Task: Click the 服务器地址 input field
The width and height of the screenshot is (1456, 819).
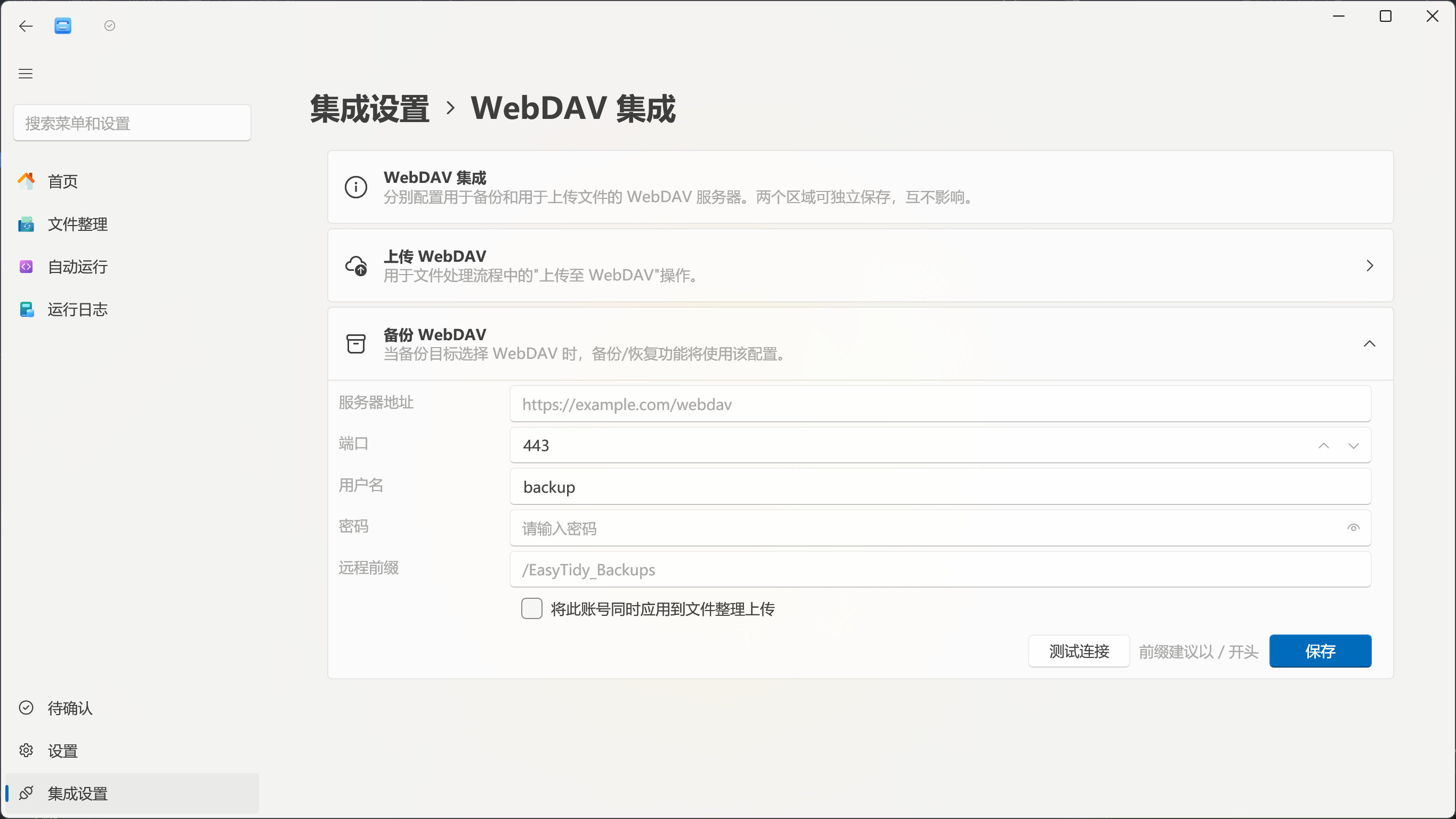Action: pos(940,404)
